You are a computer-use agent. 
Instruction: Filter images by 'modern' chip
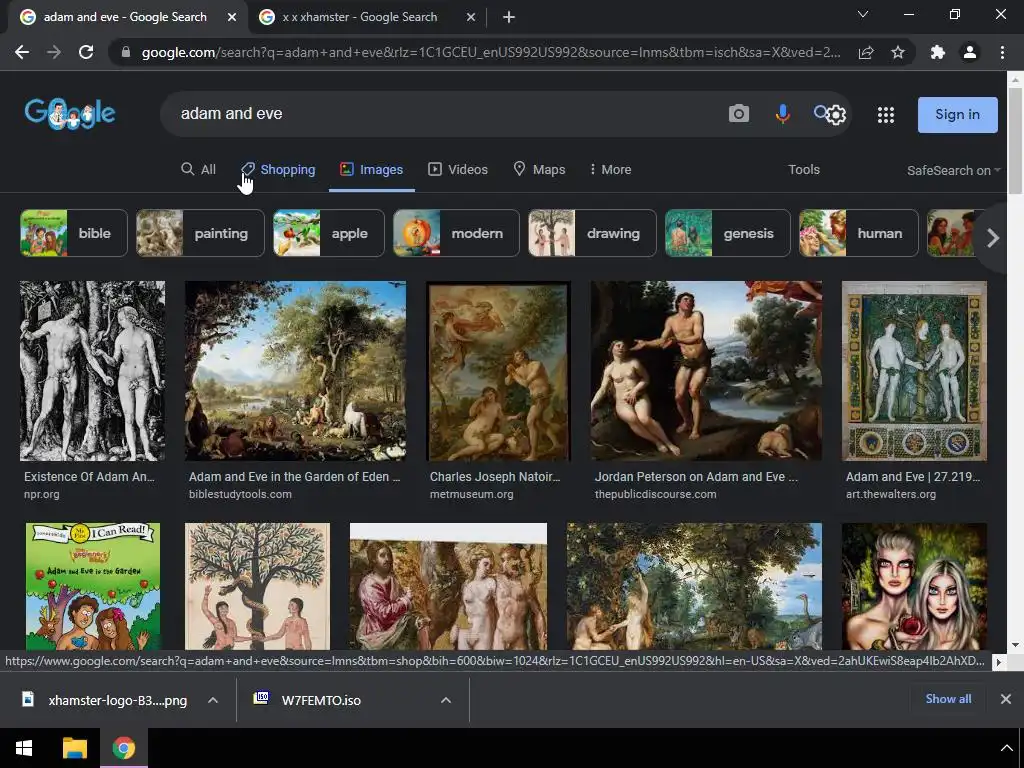click(x=456, y=233)
